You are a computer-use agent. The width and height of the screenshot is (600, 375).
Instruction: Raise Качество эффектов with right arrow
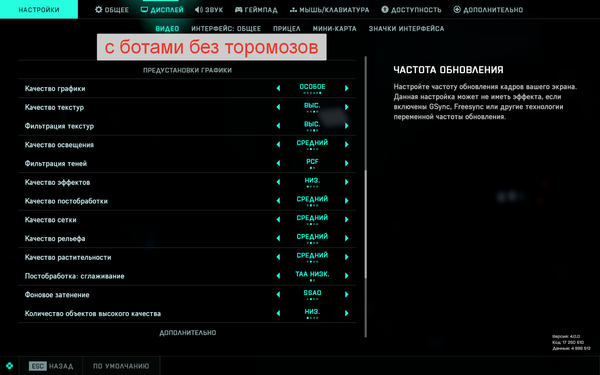347,182
